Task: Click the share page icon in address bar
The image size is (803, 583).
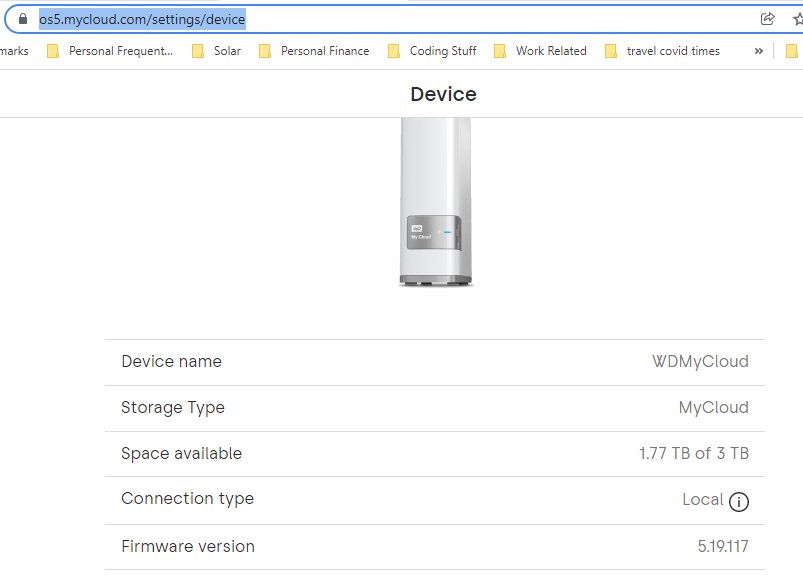Action: click(x=767, y=19)
